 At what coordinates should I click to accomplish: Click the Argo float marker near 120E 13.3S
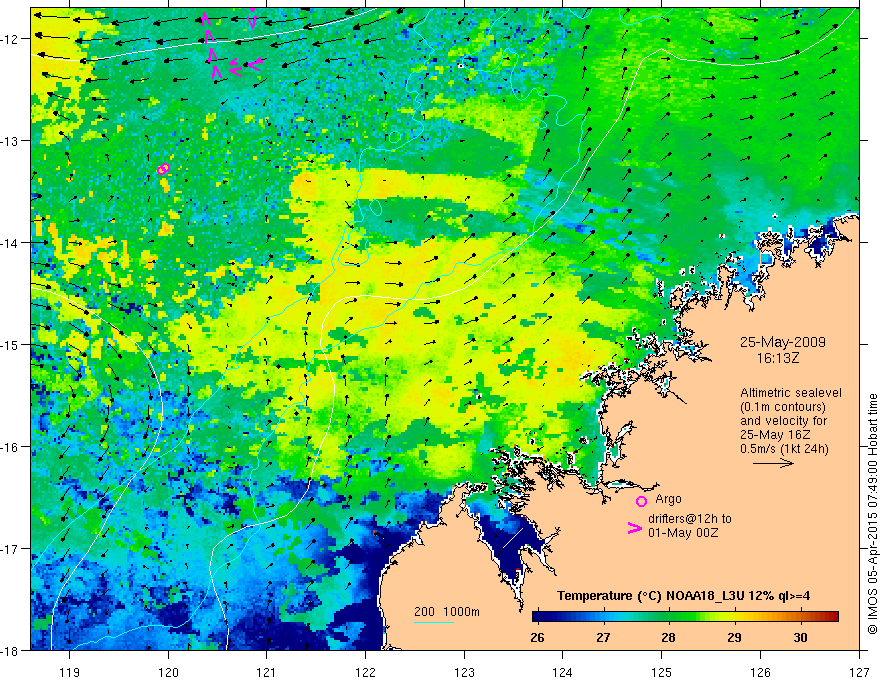163,168
